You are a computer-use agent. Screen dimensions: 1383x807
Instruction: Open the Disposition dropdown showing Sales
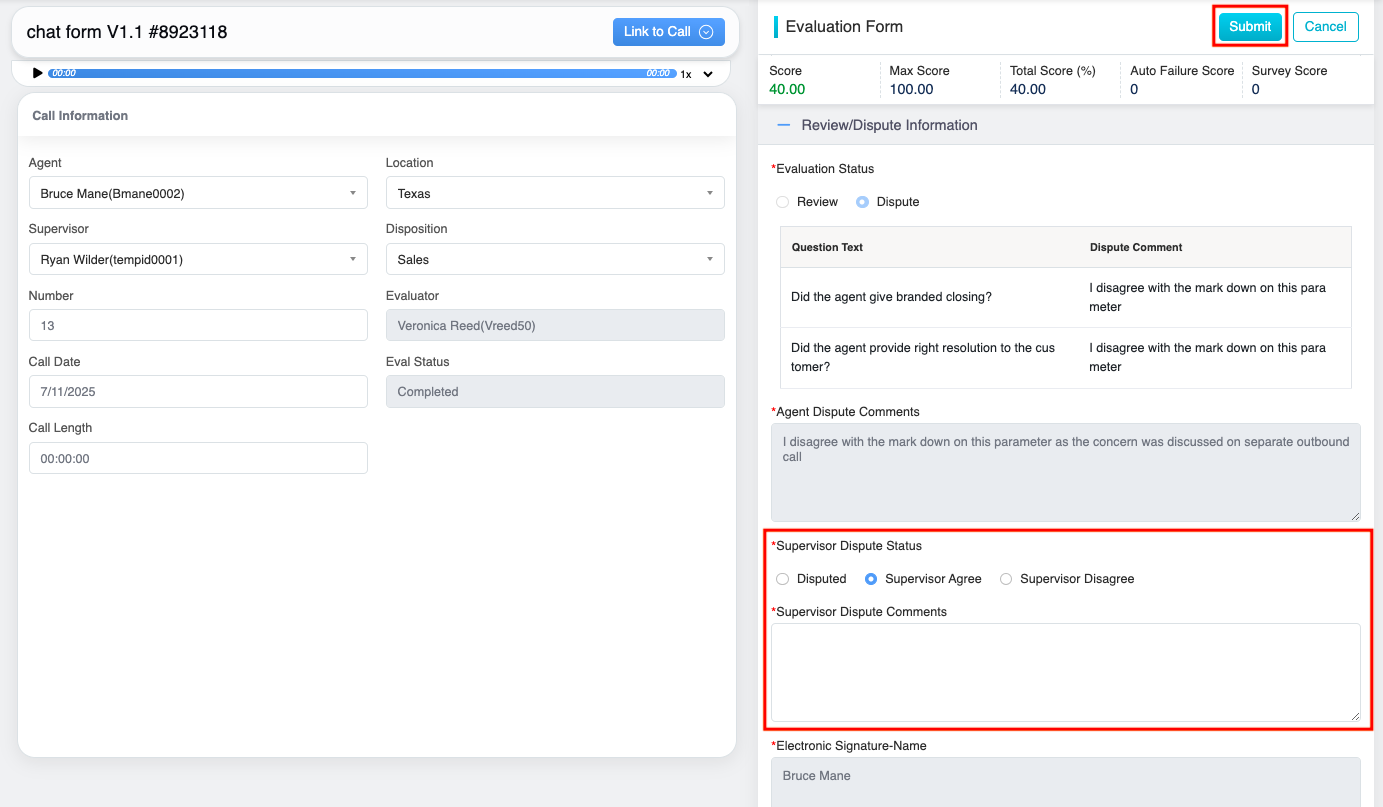coord(555,259)
